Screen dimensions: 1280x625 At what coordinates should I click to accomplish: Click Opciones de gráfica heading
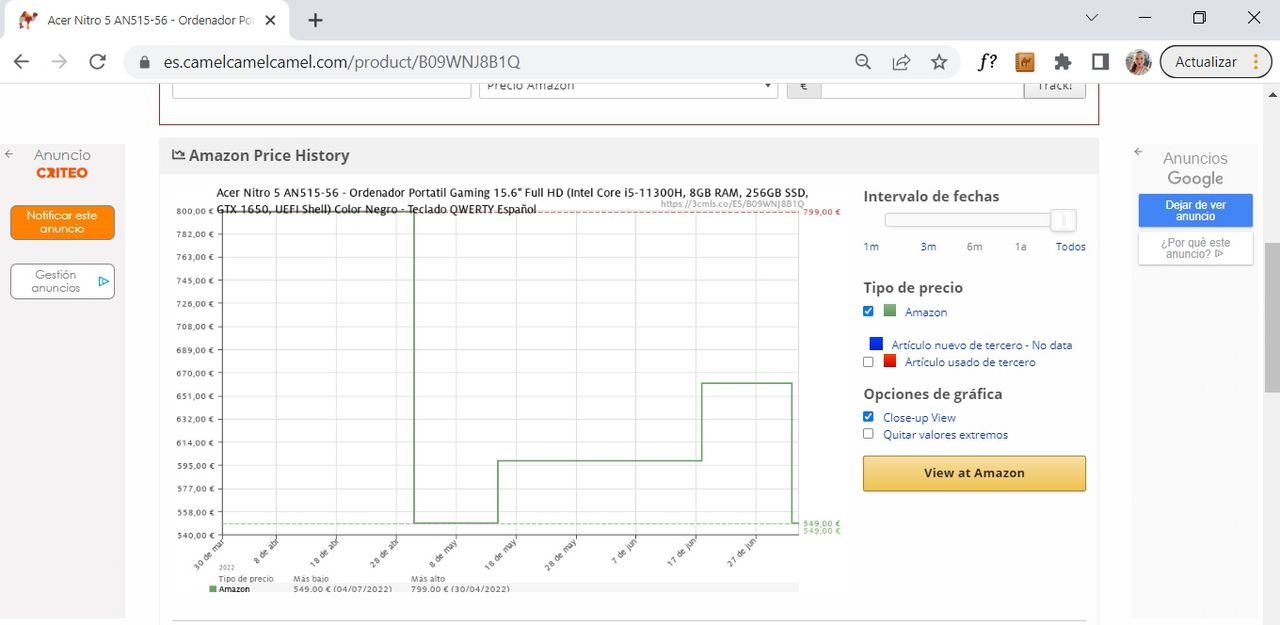click(933, 394)
